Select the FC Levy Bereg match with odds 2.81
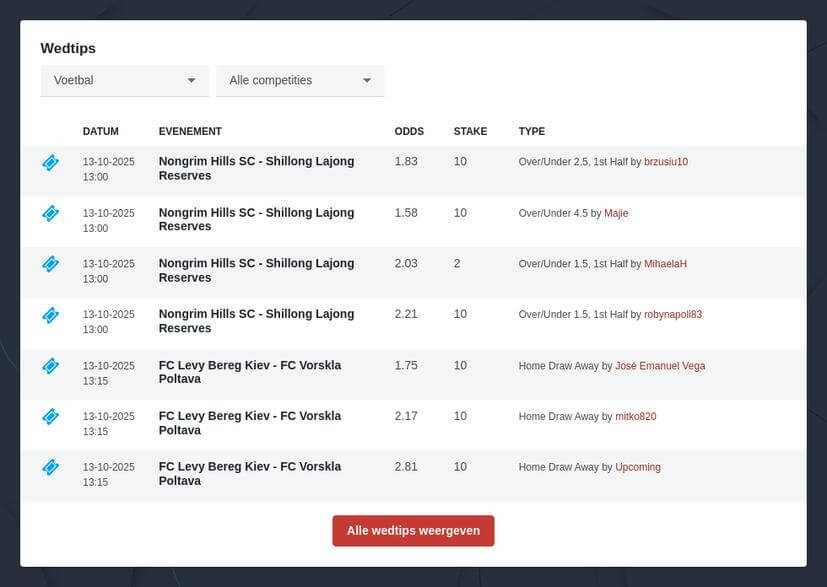The image size is (827, 587). pyautogui.click(x=250, y=473)
